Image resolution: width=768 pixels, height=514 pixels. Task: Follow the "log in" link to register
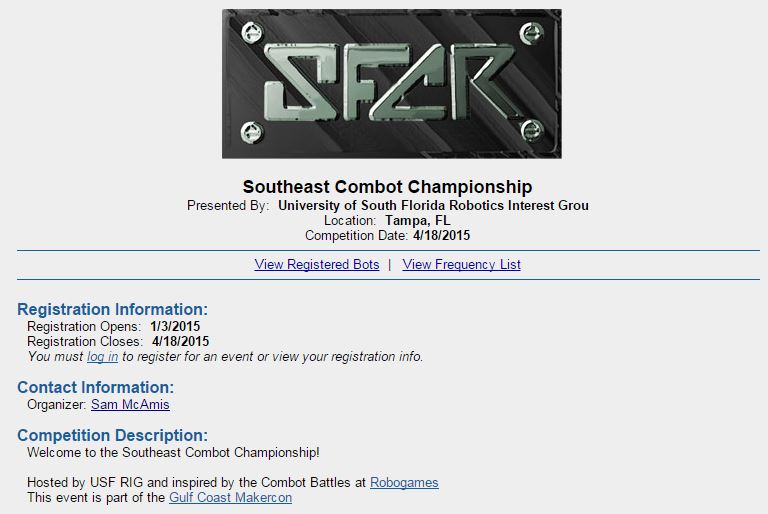(102, 357)
